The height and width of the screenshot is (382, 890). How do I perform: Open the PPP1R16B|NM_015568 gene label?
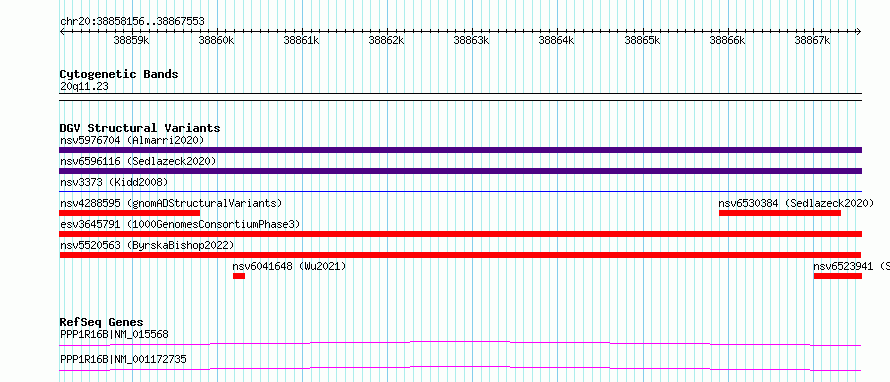[x=114, y=335]
